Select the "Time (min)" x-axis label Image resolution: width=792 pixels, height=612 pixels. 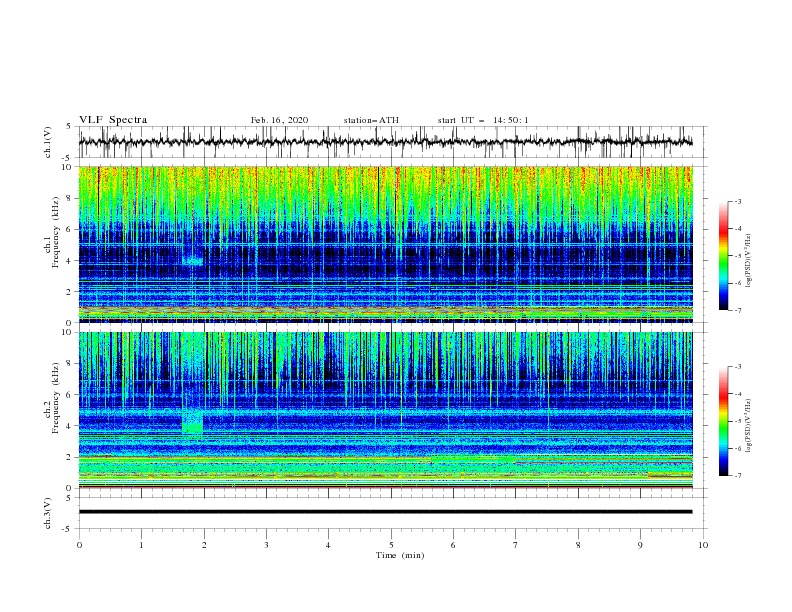(400, 555)
